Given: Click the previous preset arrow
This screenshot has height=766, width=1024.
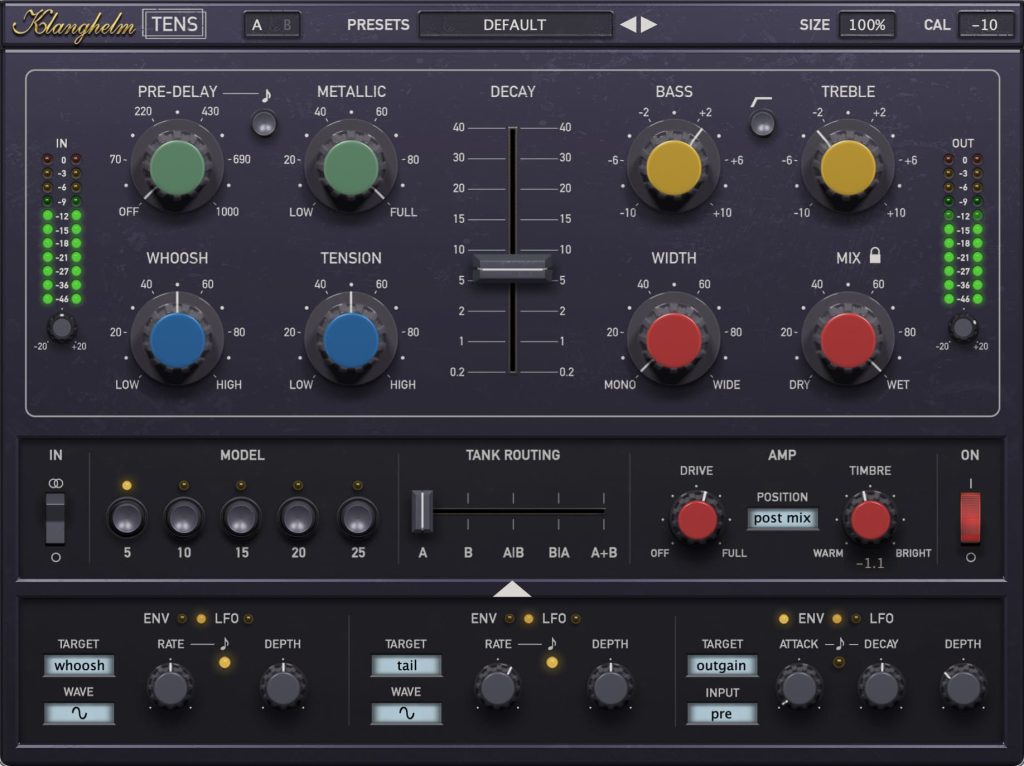Looking at the screenshot, I should coord(628,25).
